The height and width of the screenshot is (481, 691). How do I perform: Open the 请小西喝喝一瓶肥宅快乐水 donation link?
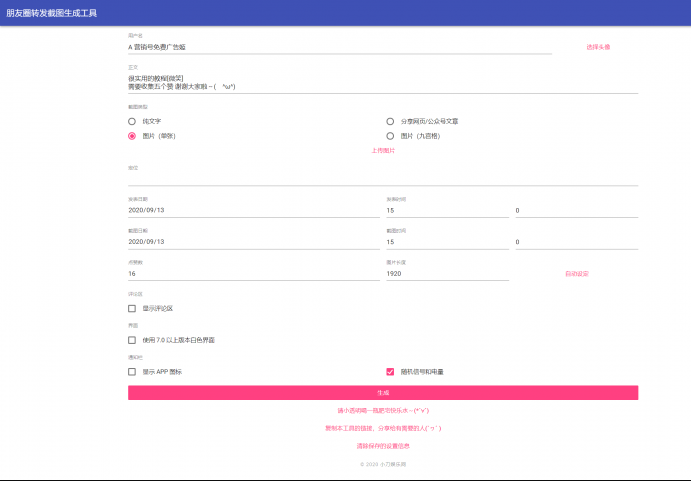tap(383, 410)
